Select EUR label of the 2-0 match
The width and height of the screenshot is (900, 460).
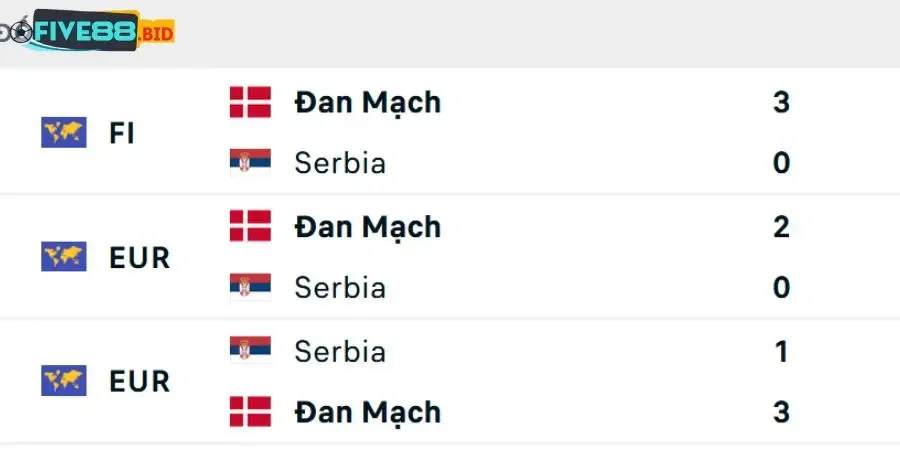(x=139, y=258)
